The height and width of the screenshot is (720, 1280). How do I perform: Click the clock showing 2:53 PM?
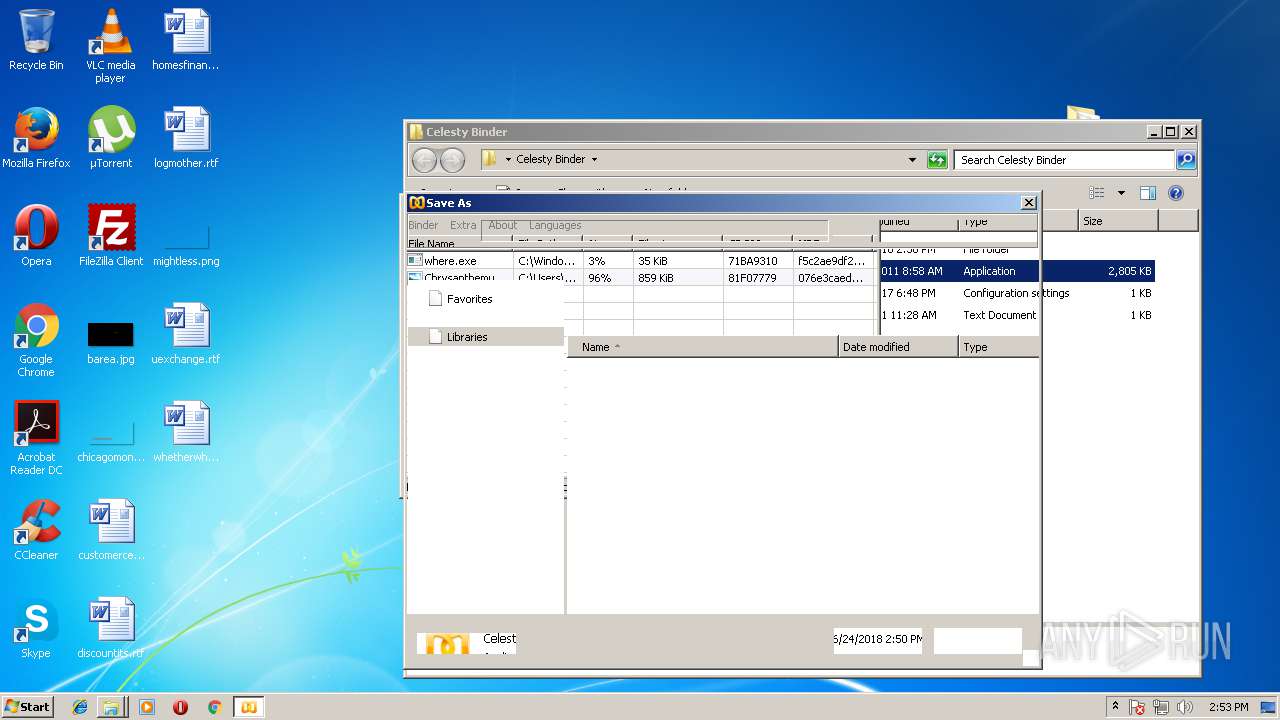[1228, 707]
